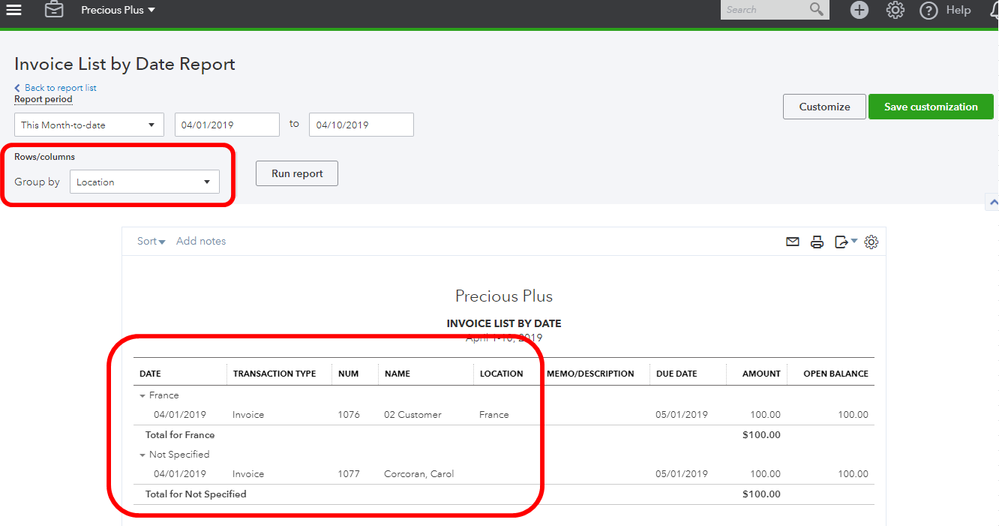Open the report table settings gear
The height and width of the screenshot is (526, 999).
[x=871, y=242]
